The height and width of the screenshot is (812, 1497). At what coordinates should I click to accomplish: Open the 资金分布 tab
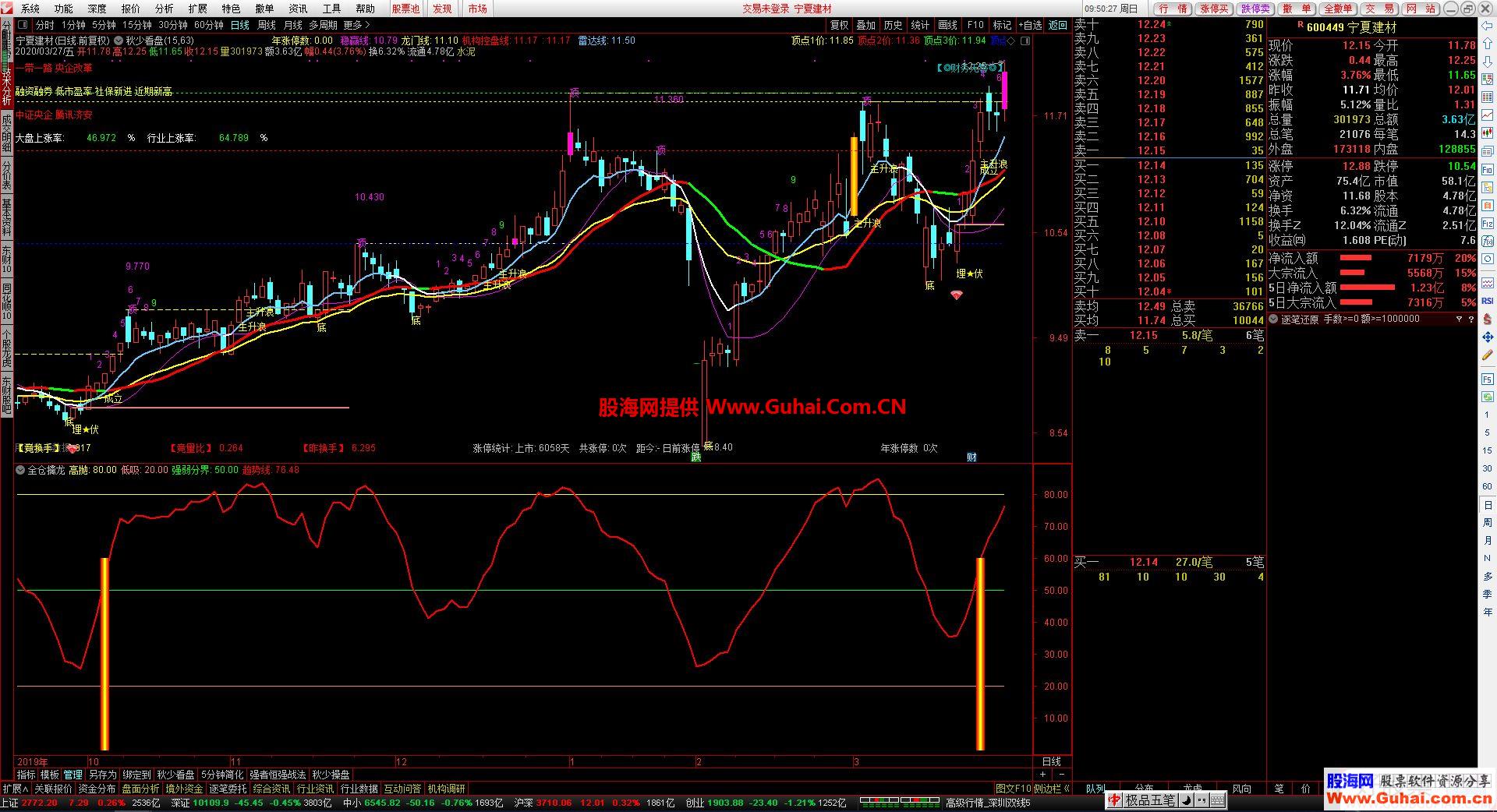coord(97,789)
